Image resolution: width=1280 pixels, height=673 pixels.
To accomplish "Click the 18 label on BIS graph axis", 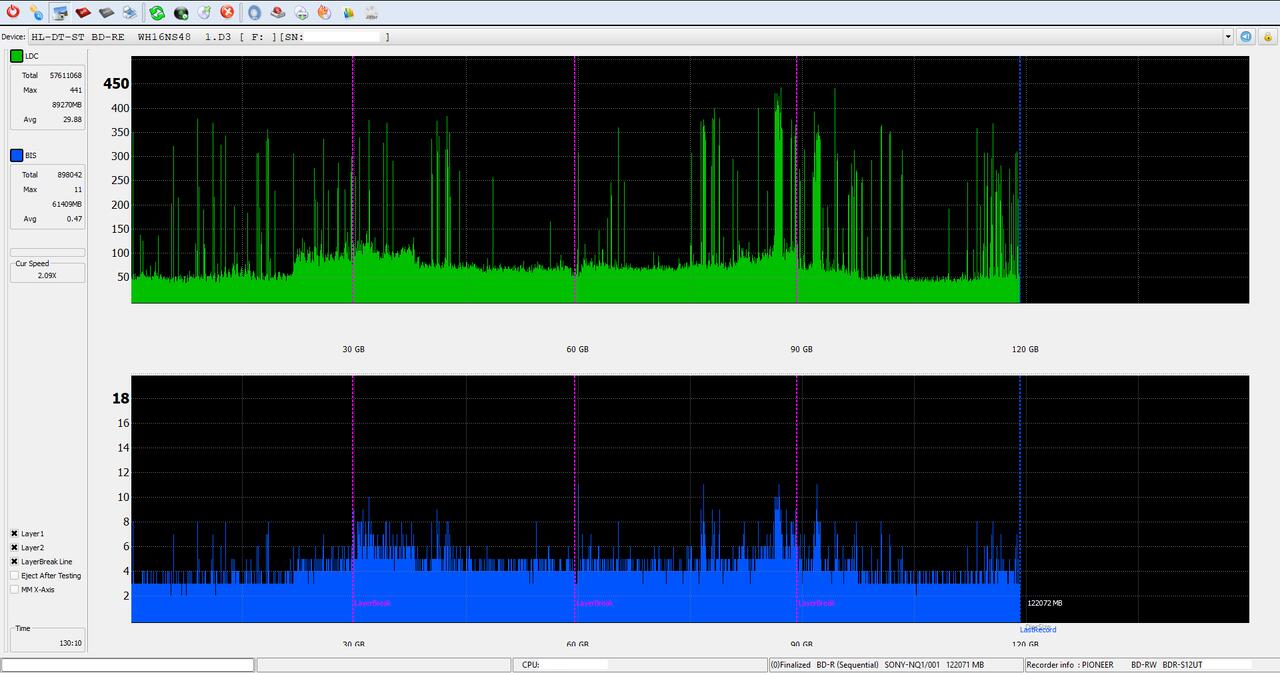I will (x=121, y=398).
